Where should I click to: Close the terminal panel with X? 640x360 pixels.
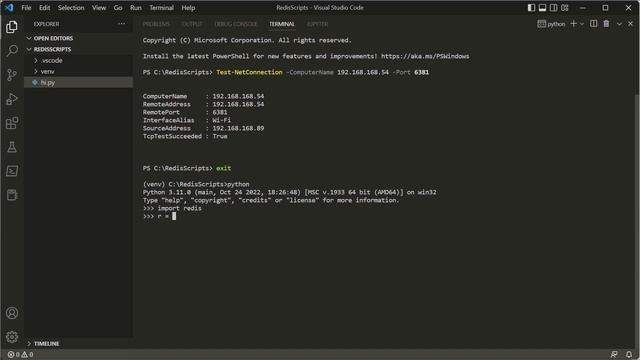pos(630,24)
